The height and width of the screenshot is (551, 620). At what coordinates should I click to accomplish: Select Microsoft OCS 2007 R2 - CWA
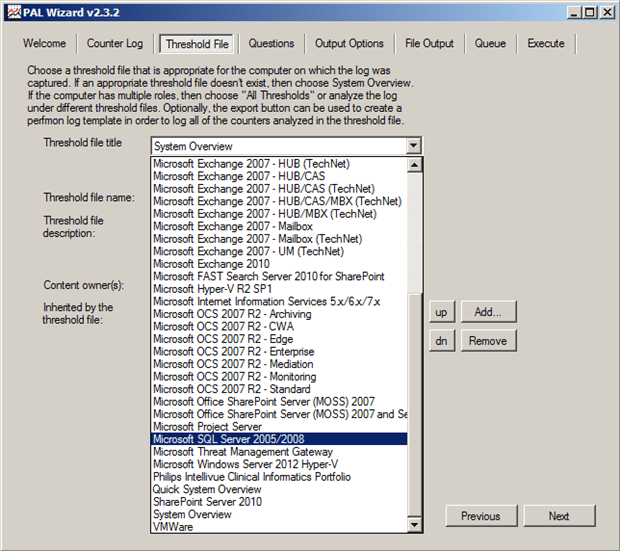279,326
